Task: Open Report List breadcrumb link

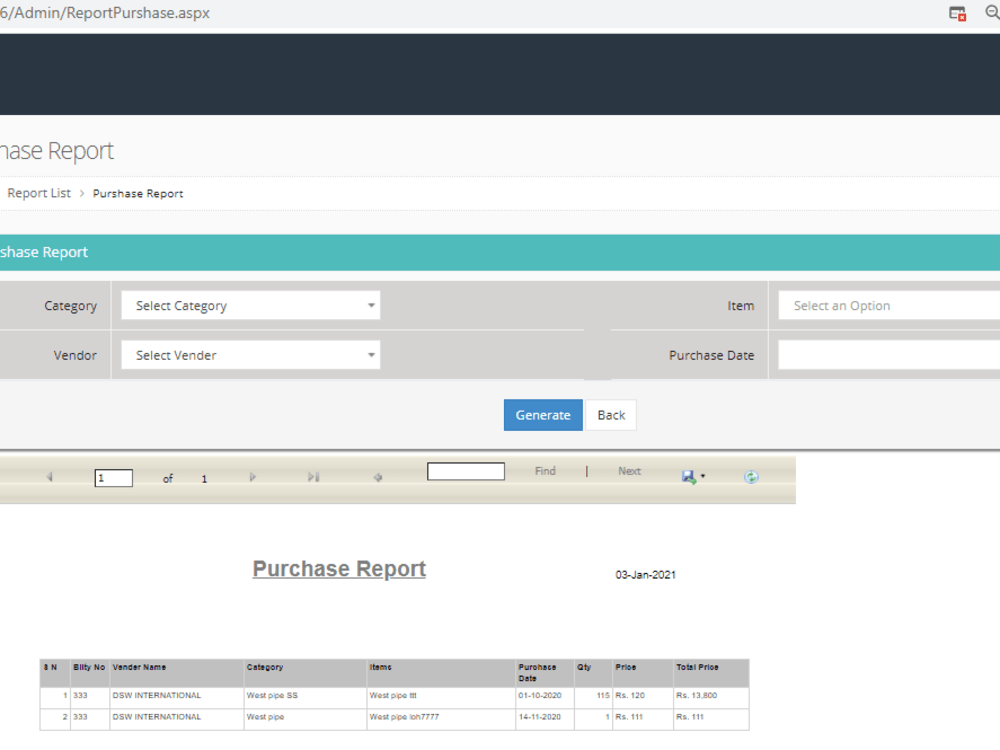Action: point(39,193)
